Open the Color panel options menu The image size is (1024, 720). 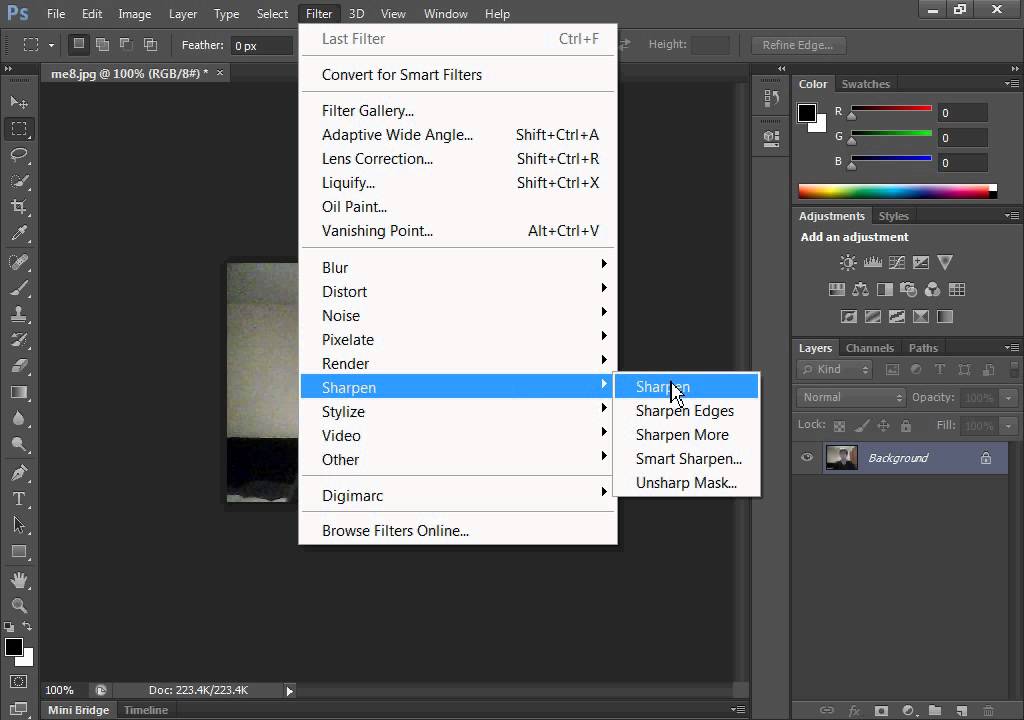click(x=1012, y=84)
